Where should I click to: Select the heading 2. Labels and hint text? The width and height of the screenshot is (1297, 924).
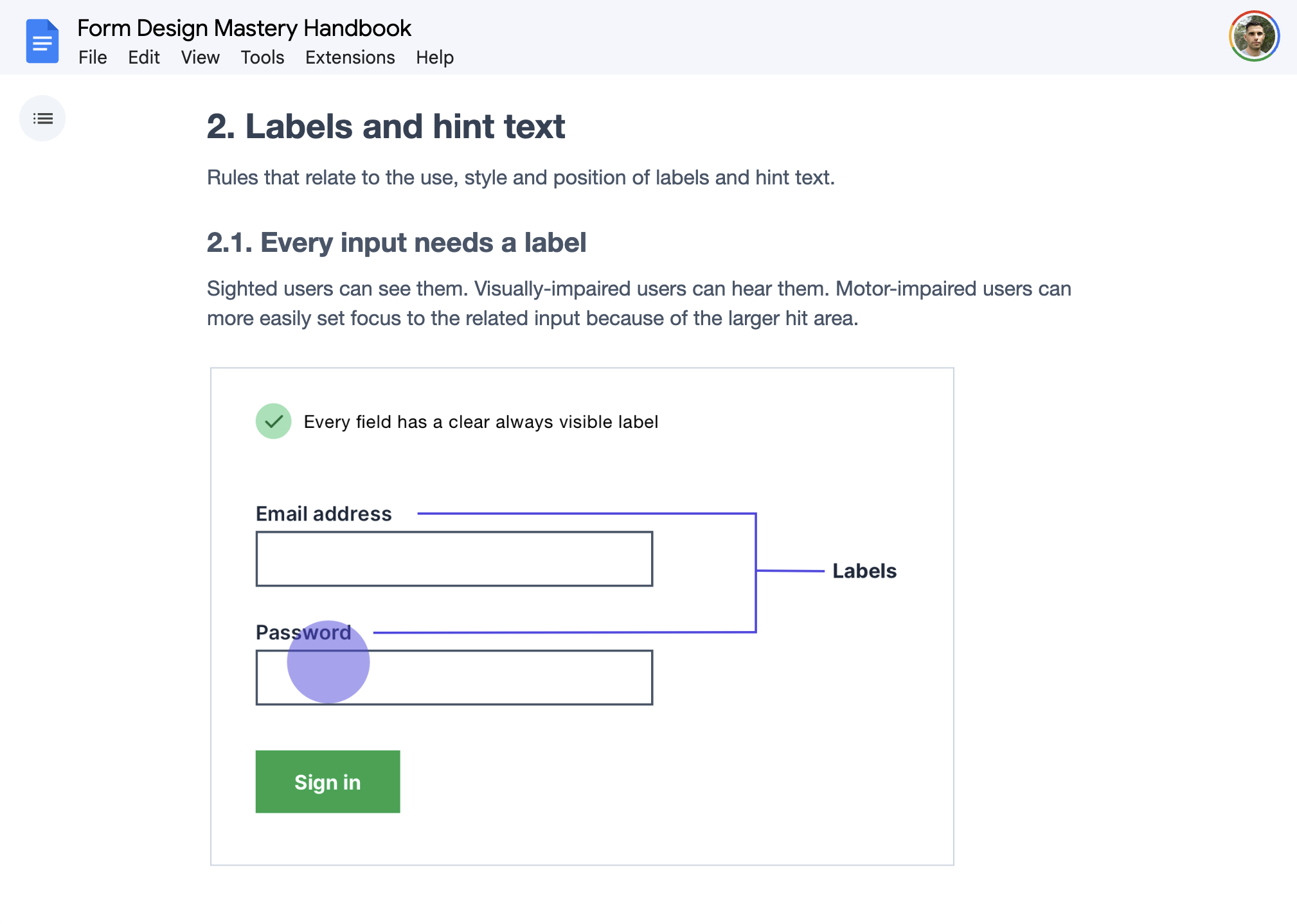coord(386,127)
